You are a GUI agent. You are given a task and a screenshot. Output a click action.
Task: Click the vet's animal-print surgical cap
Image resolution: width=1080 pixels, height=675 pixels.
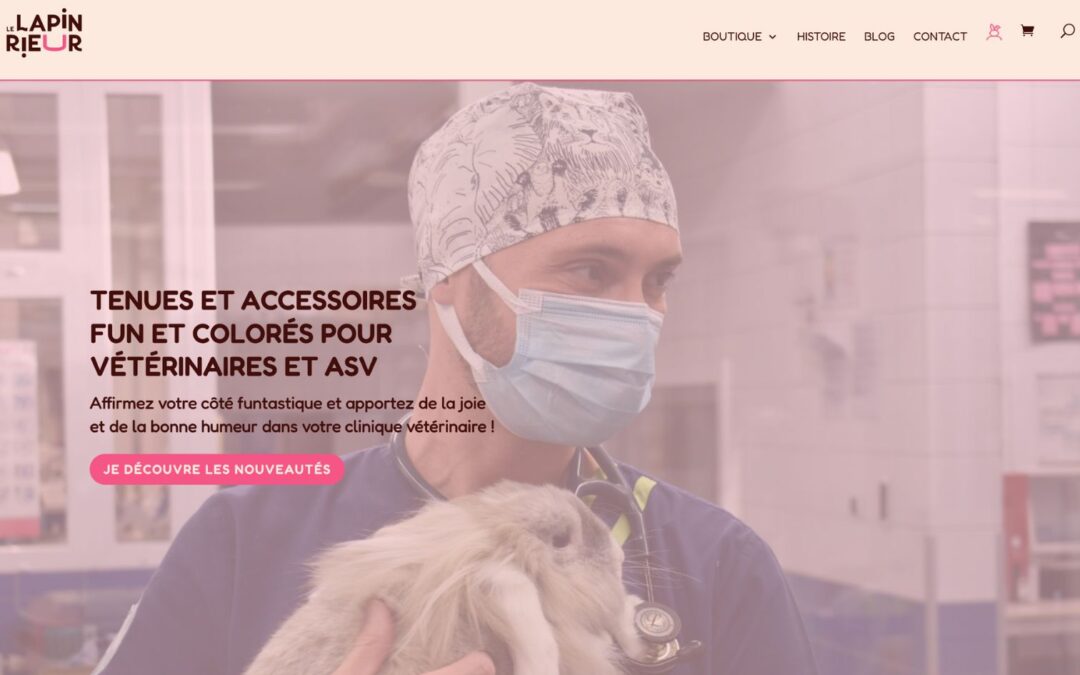tap(541, 179)
